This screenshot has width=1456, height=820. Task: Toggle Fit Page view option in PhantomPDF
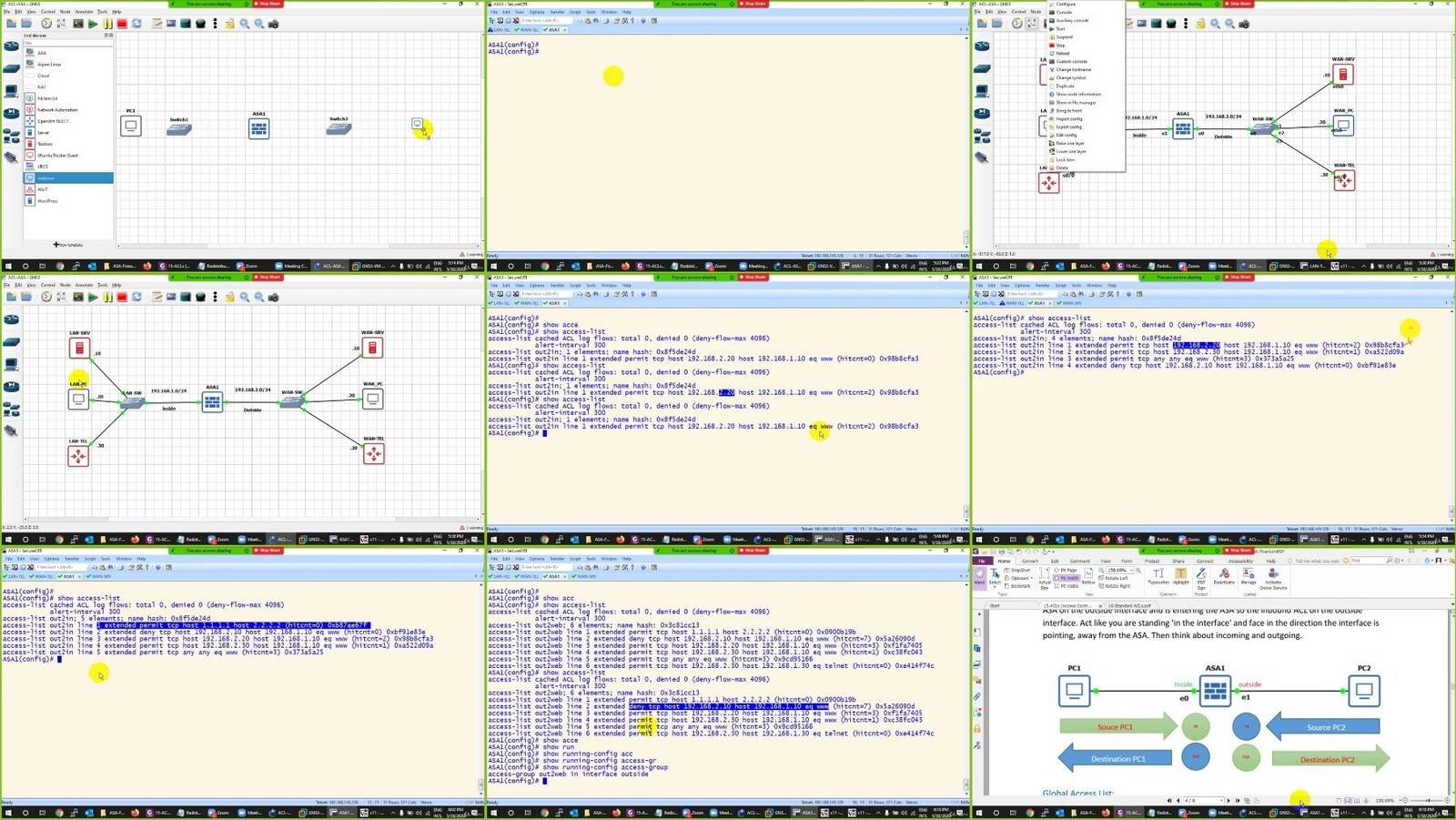tap(1067, 571)
